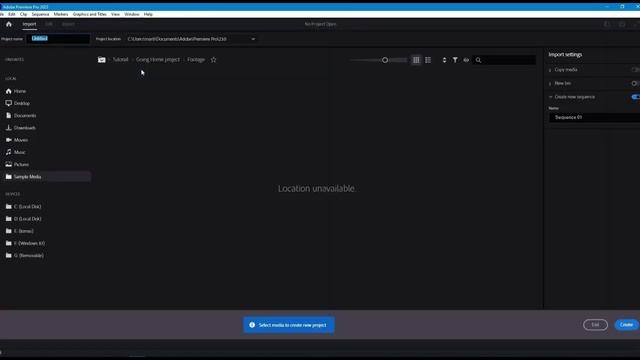Click the Exit button
Image resolution: width=640 pixels, height=360 pixels.
tap(596, 325)
